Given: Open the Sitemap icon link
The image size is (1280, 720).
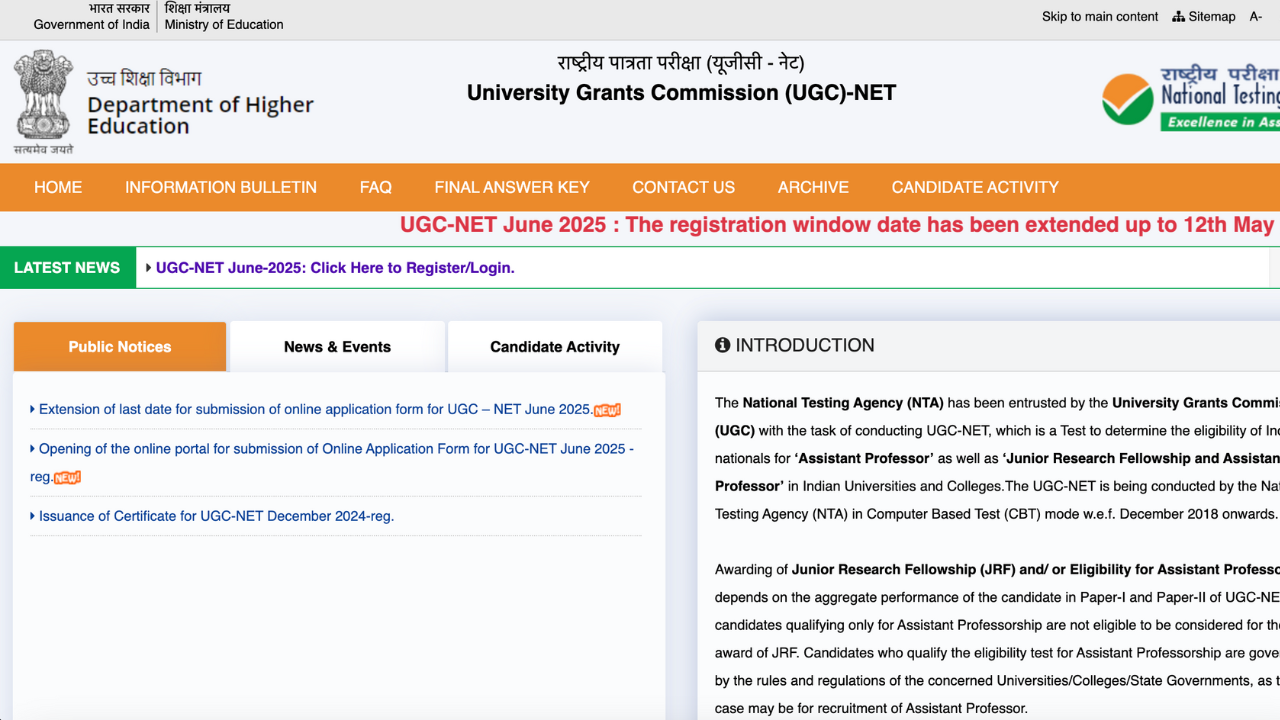Looking at the screenshot, I should pos(1179,17).
